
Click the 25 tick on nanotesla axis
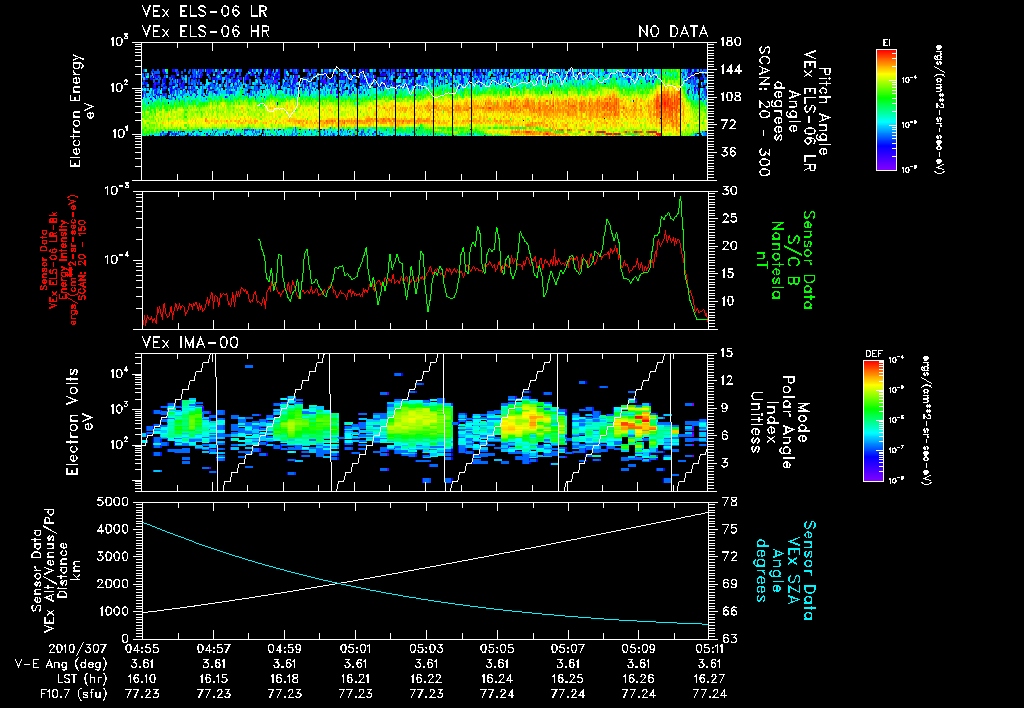tap(729, 218)
